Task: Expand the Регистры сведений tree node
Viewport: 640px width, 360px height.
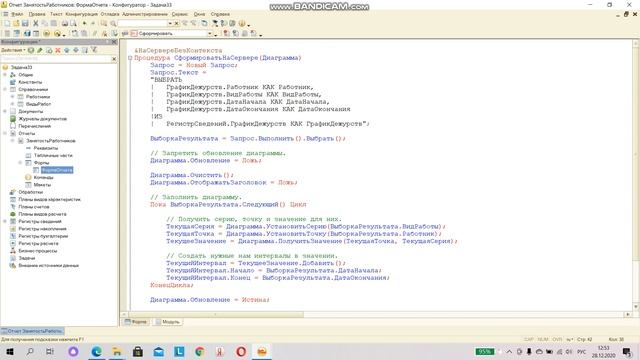Action: 5,222
